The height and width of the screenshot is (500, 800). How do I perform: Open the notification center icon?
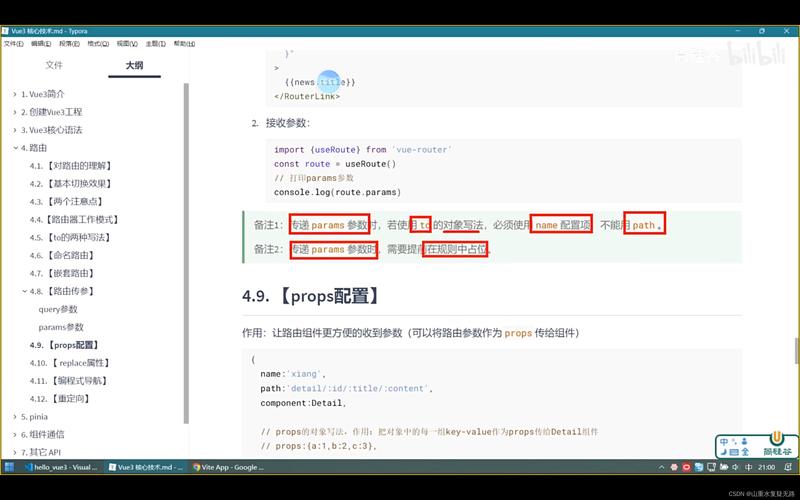pyautogui.click(x=788, y=467)
